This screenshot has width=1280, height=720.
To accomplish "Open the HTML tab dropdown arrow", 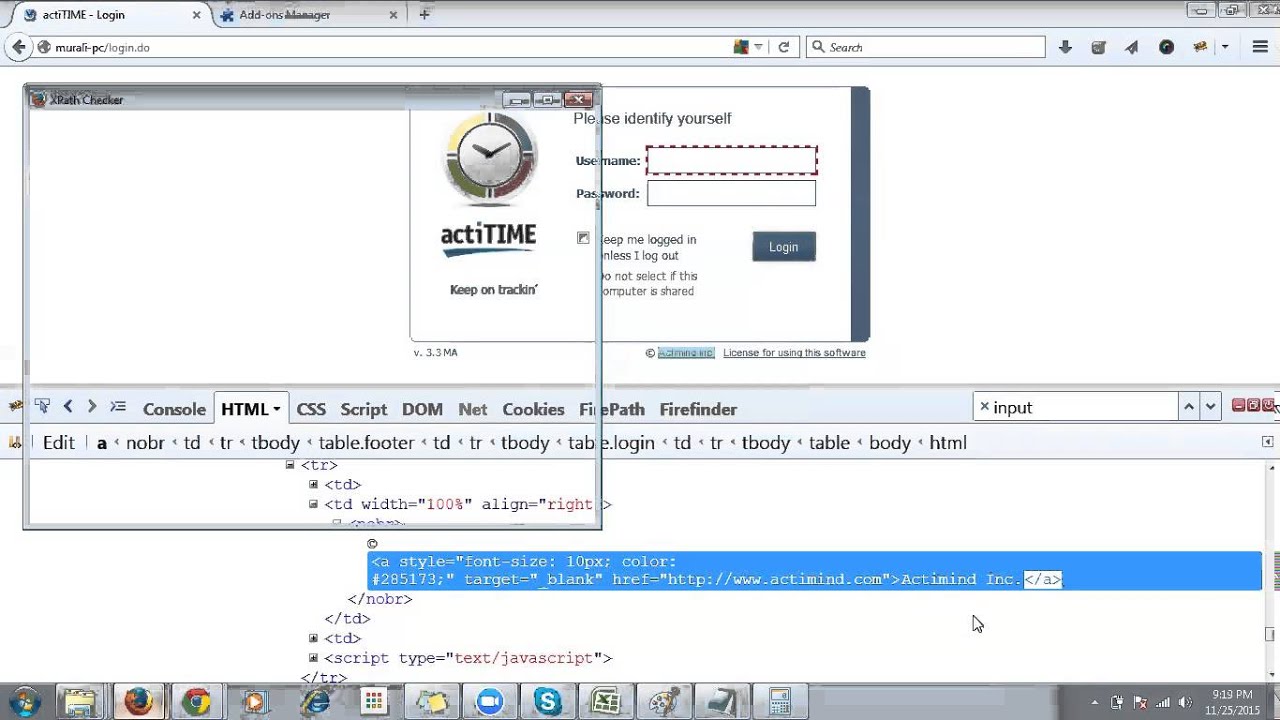I will (x=276, y=410).
